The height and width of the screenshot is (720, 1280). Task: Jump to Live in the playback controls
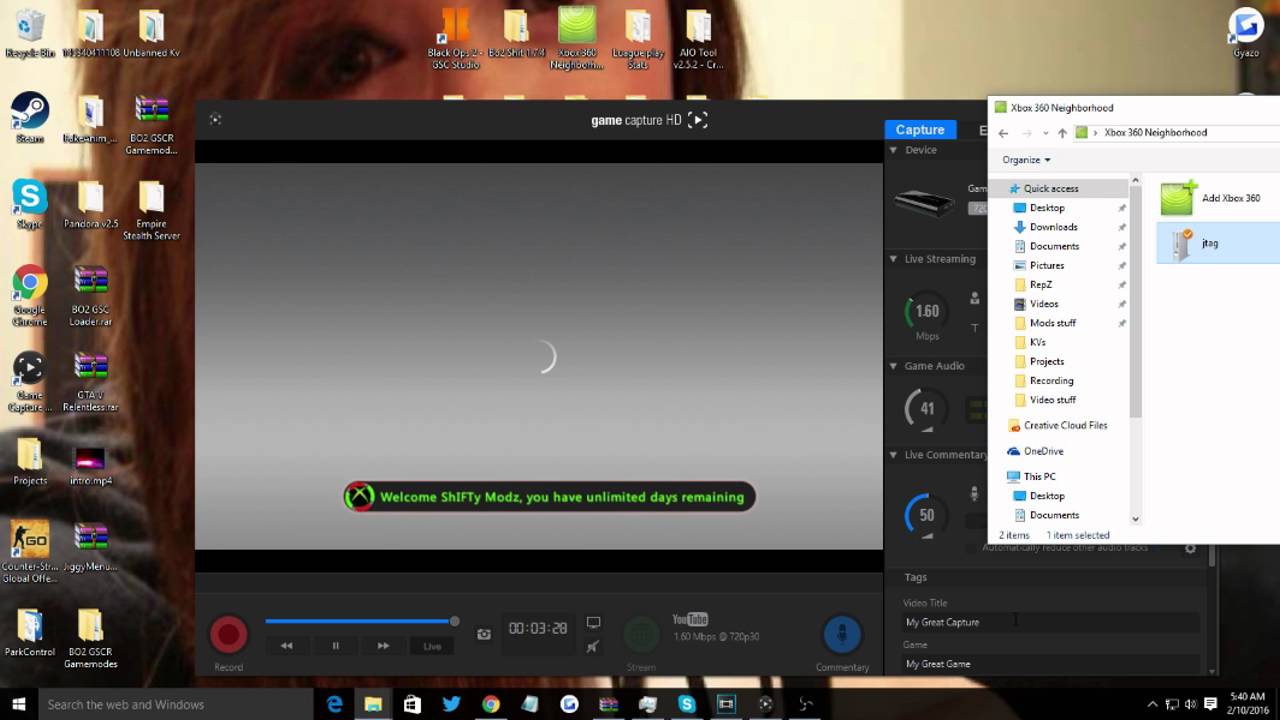tap(432, 646)
